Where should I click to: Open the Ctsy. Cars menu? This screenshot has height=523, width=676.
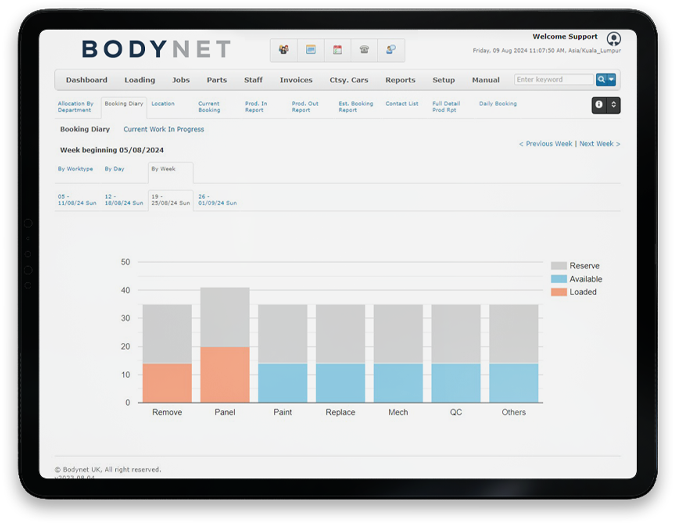[349, 80]
